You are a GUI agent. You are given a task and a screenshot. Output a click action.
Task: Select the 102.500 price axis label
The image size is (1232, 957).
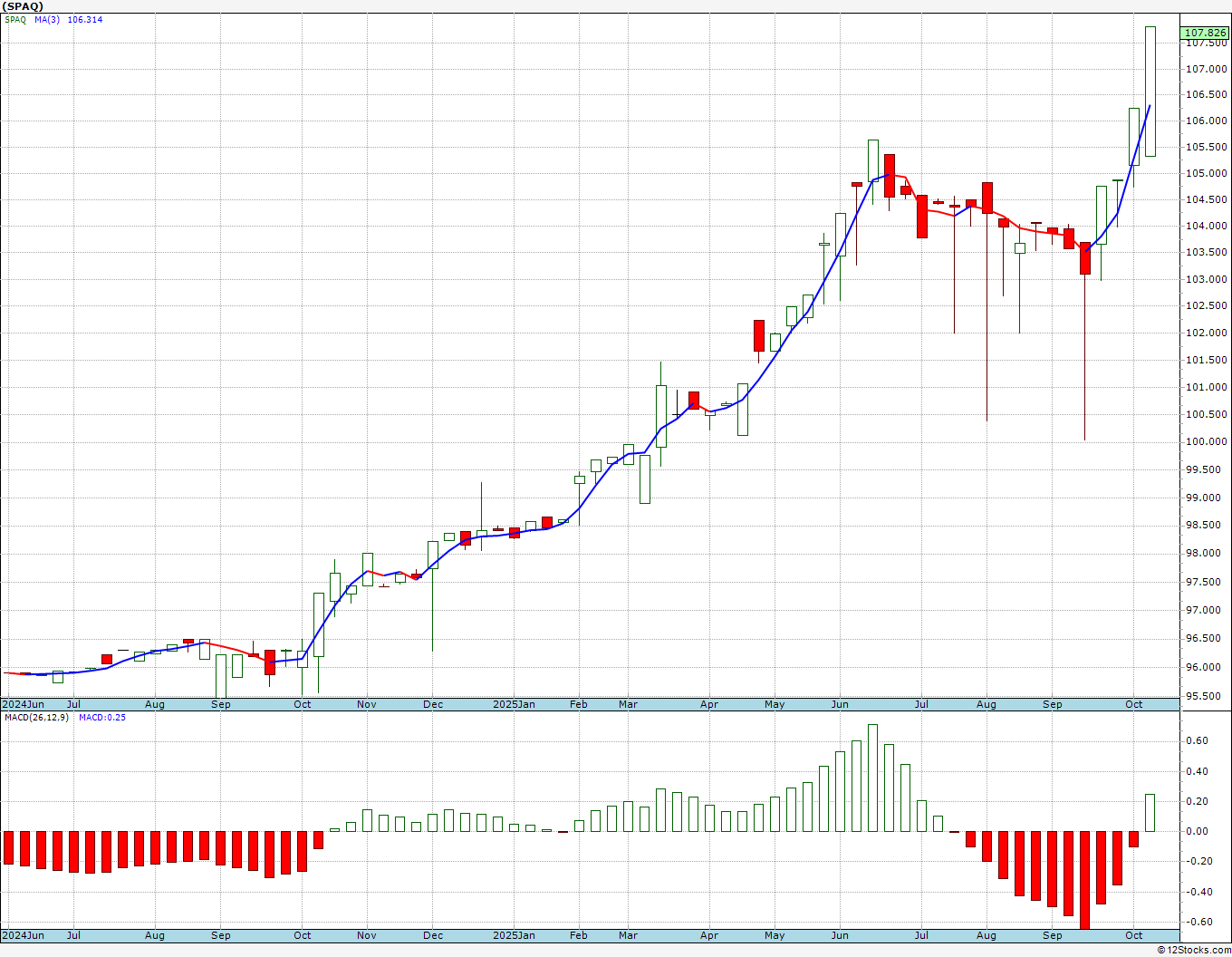(x=1207, y=306)
